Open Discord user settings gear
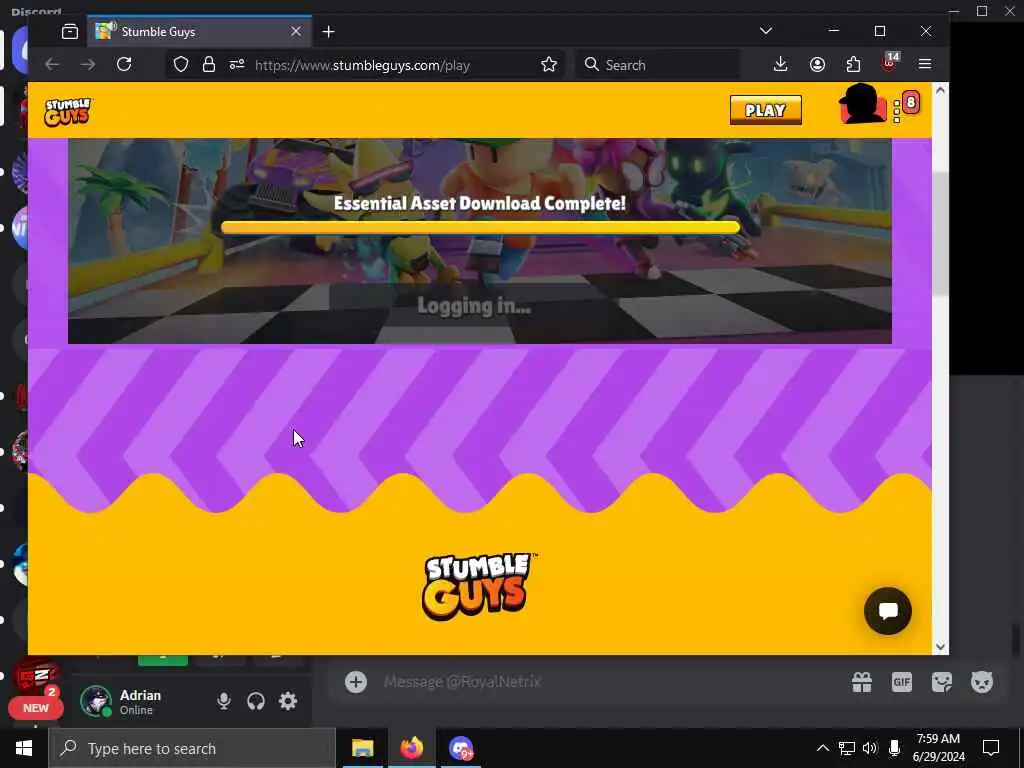Image resolution: width=1024 pixels, height=768 pixels. [x=288, y=701]
